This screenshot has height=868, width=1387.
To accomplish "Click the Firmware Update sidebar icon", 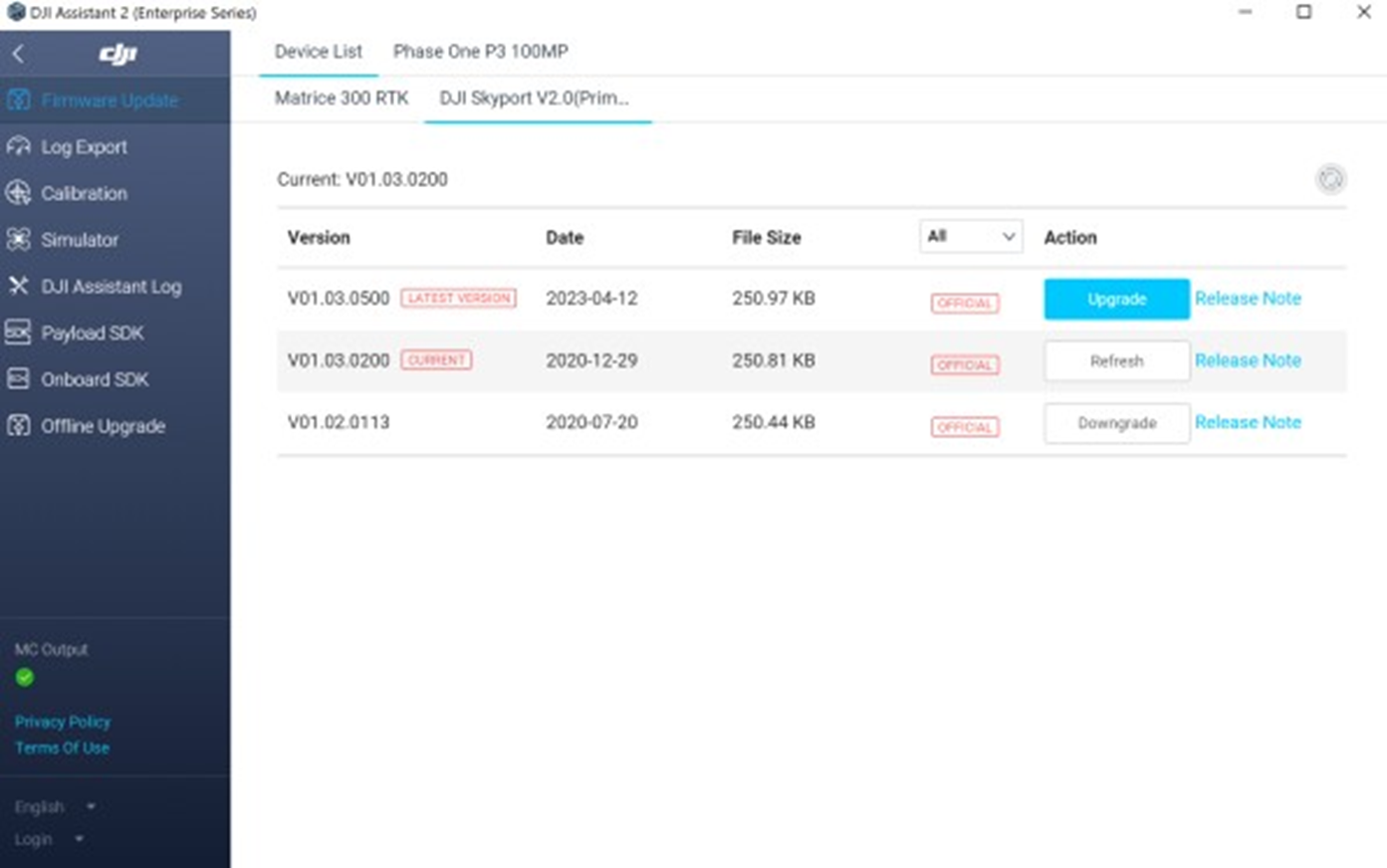I will 19,101.
